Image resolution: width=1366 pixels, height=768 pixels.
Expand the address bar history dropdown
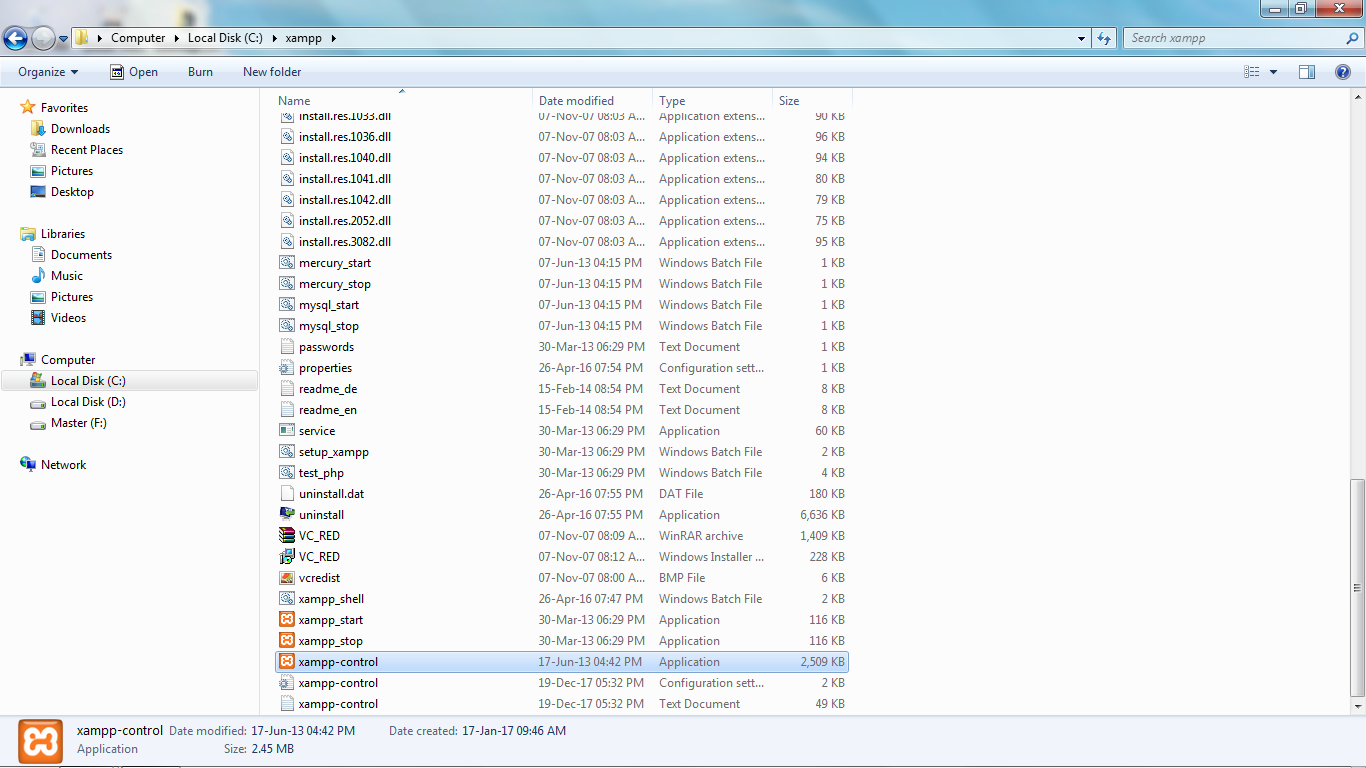tap(1082, 38)
